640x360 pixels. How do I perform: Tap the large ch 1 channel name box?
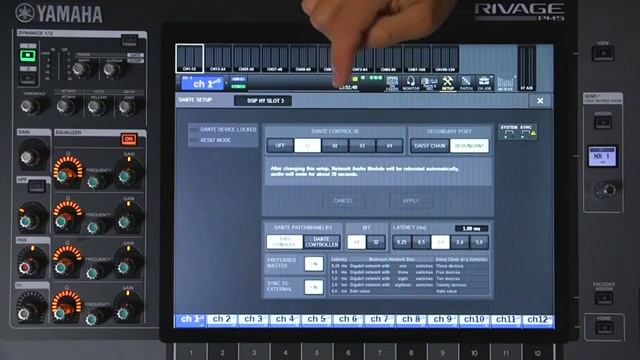point(202,84)
